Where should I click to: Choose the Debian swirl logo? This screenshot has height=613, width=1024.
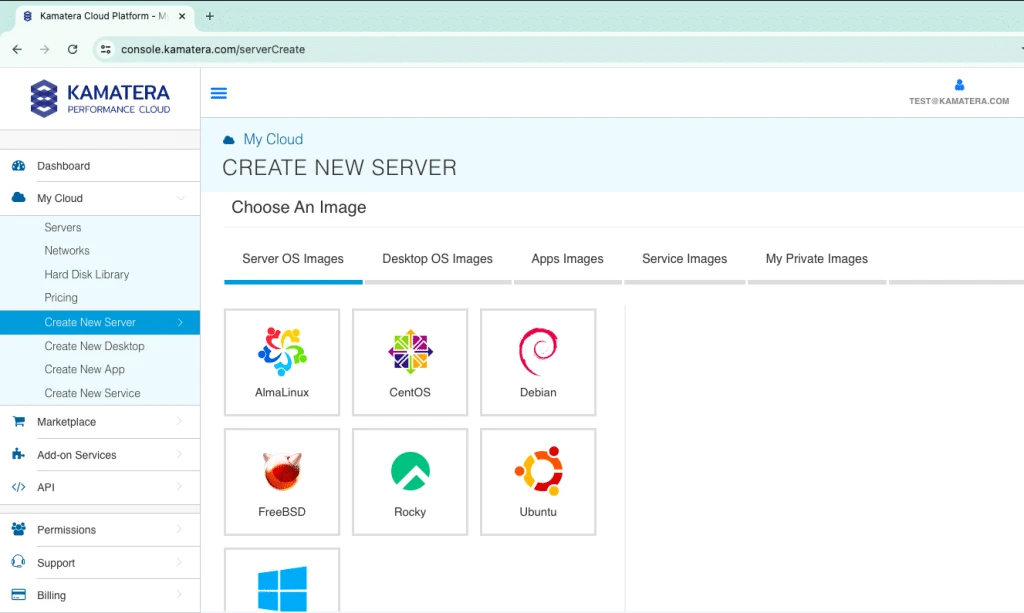[538, 351]
